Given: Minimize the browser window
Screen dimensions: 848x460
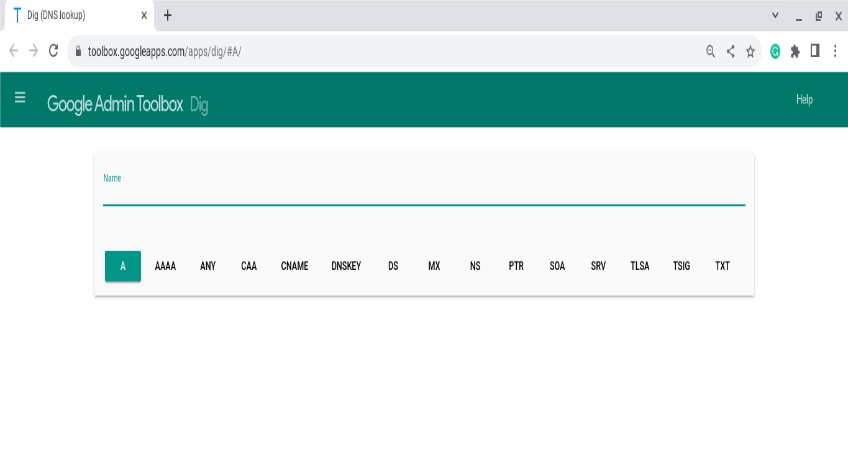Looking at the screenshot, I should coord(799,17).
